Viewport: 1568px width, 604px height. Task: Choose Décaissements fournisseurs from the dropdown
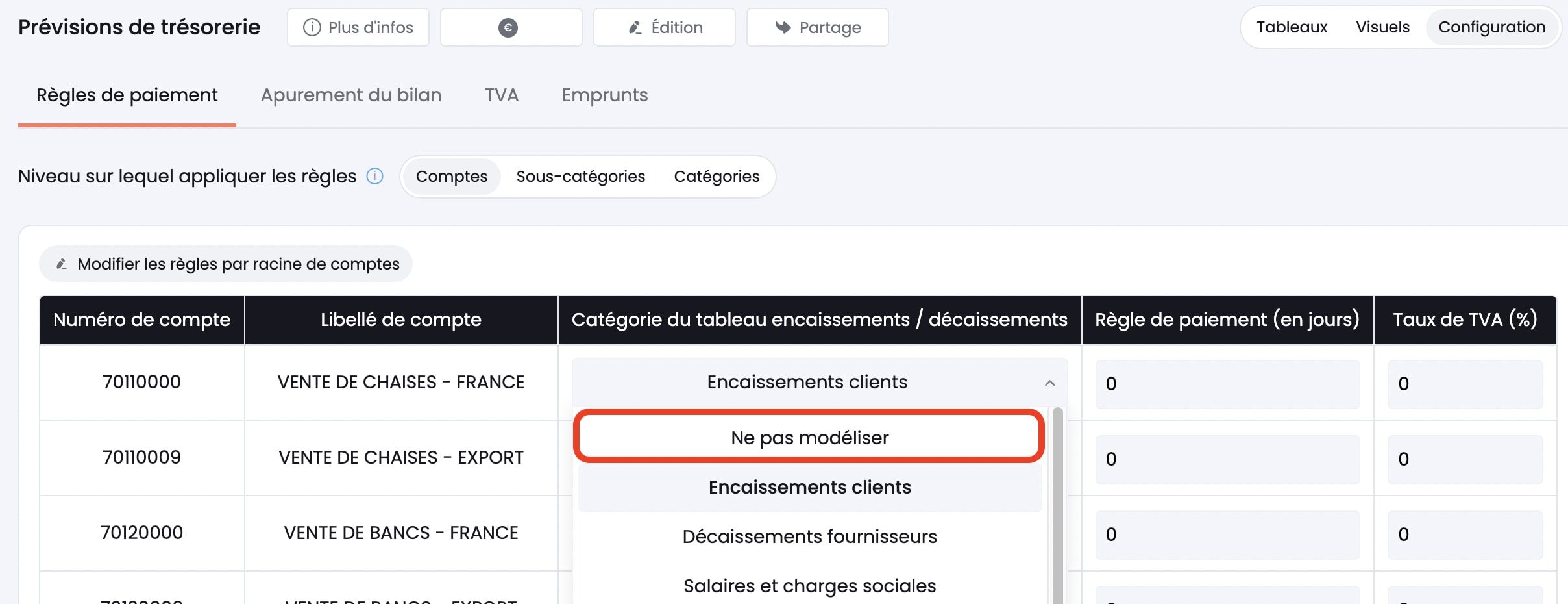[809, 536]
